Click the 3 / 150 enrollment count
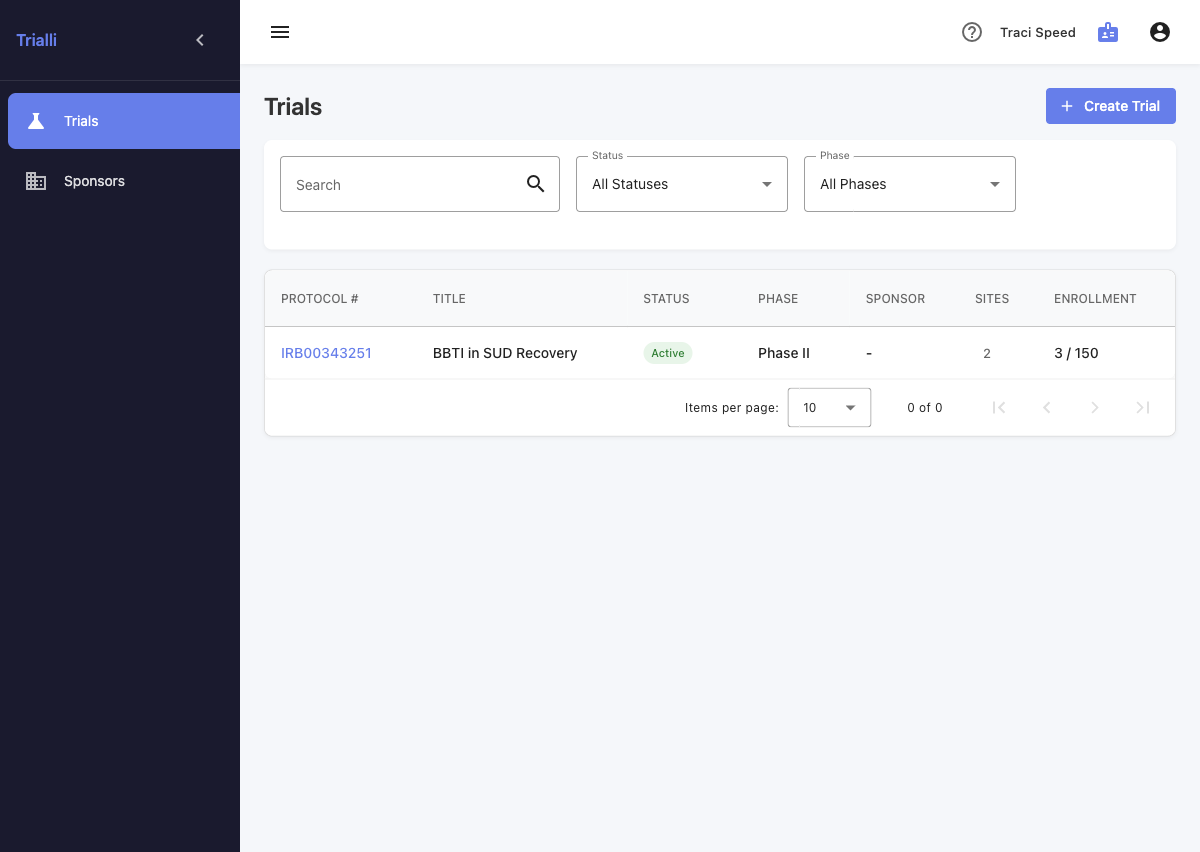 1076,353
